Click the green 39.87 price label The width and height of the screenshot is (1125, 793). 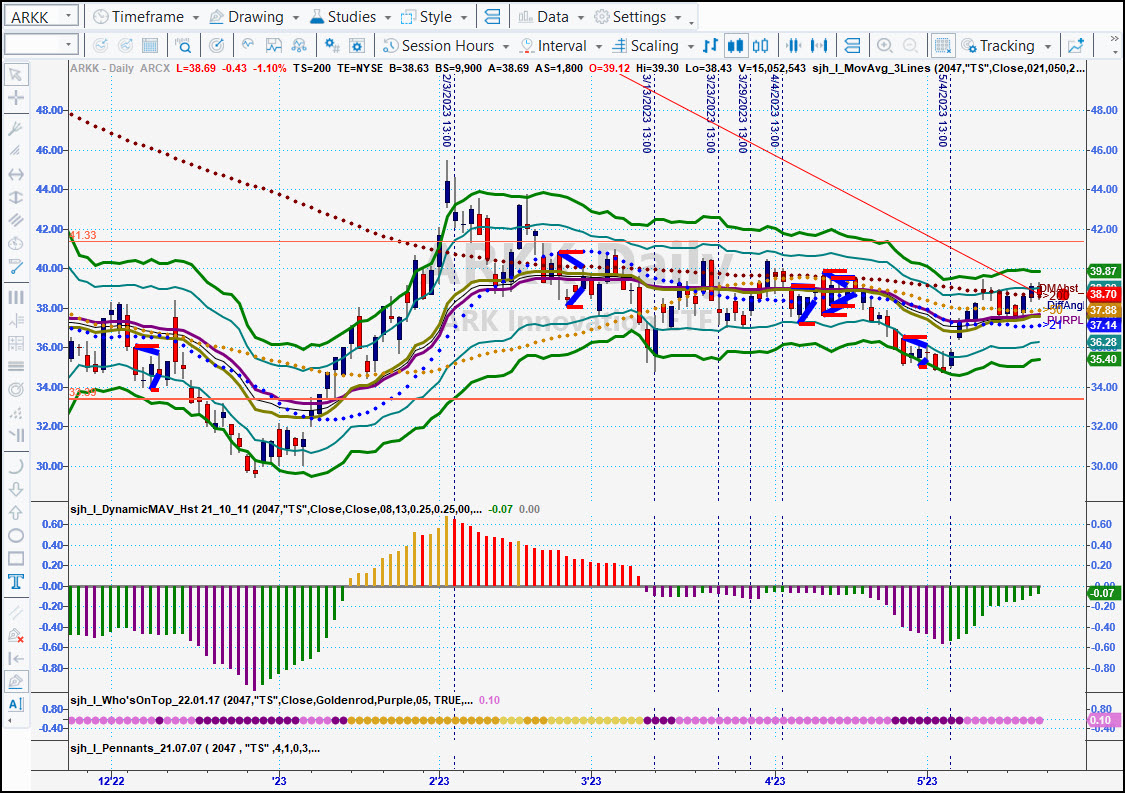pos(1103,271)
